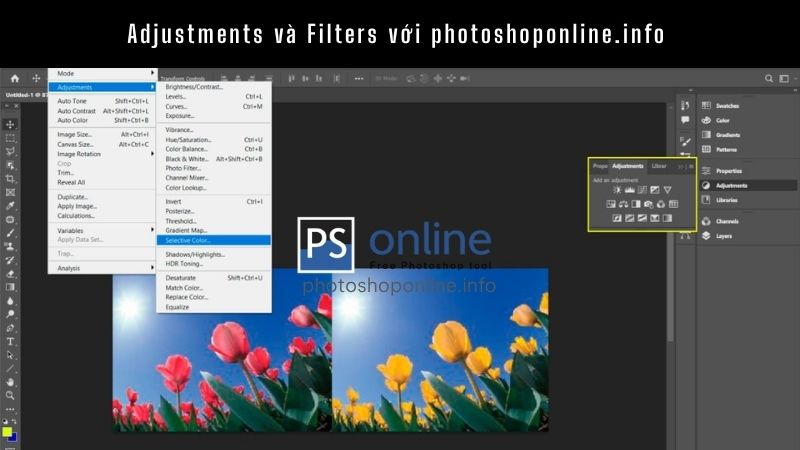
Task: Select the Path Selection tool
Action: coord(10,355)
